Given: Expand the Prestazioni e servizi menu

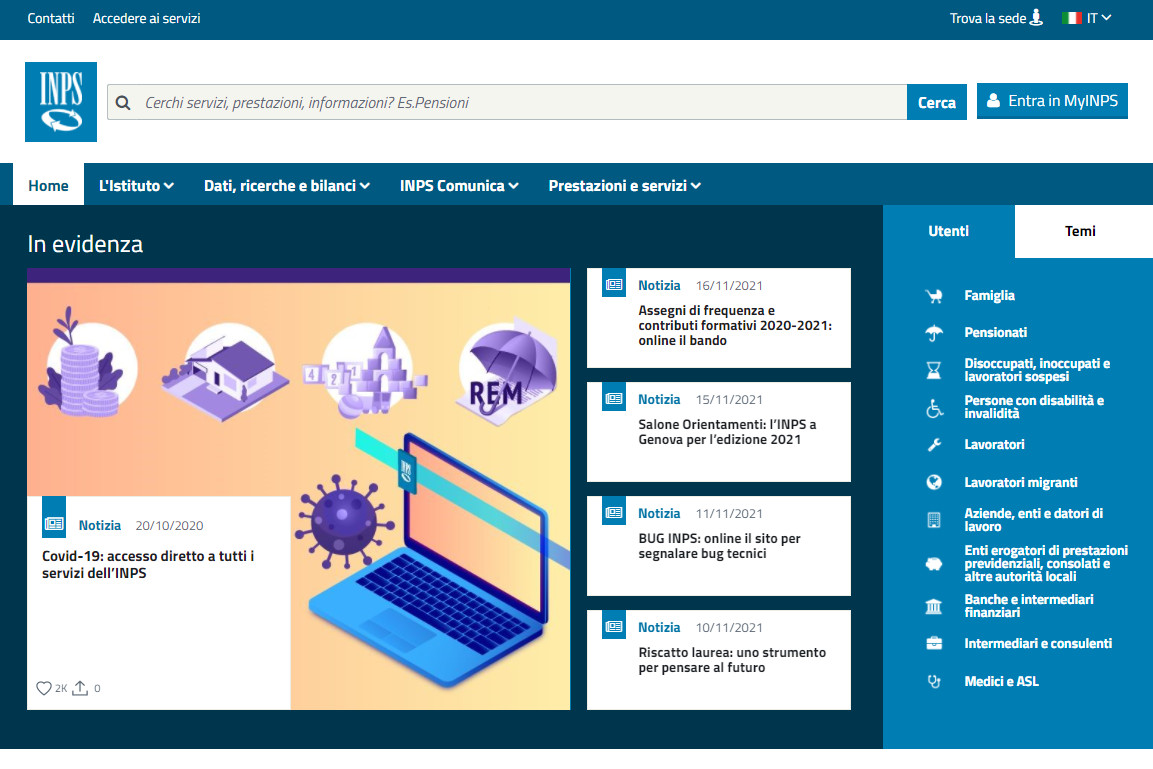Looking at the screenshot, I should pos(624,186).
